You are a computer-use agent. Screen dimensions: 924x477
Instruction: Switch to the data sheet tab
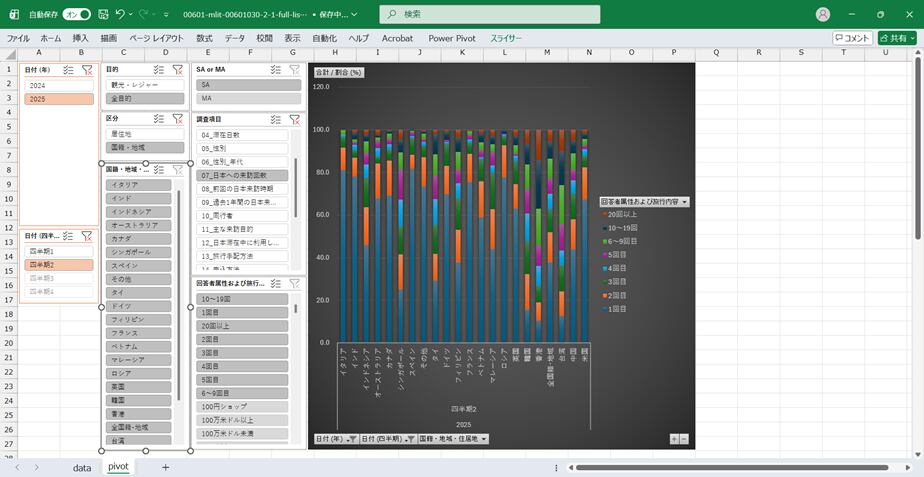pos(82,468)
